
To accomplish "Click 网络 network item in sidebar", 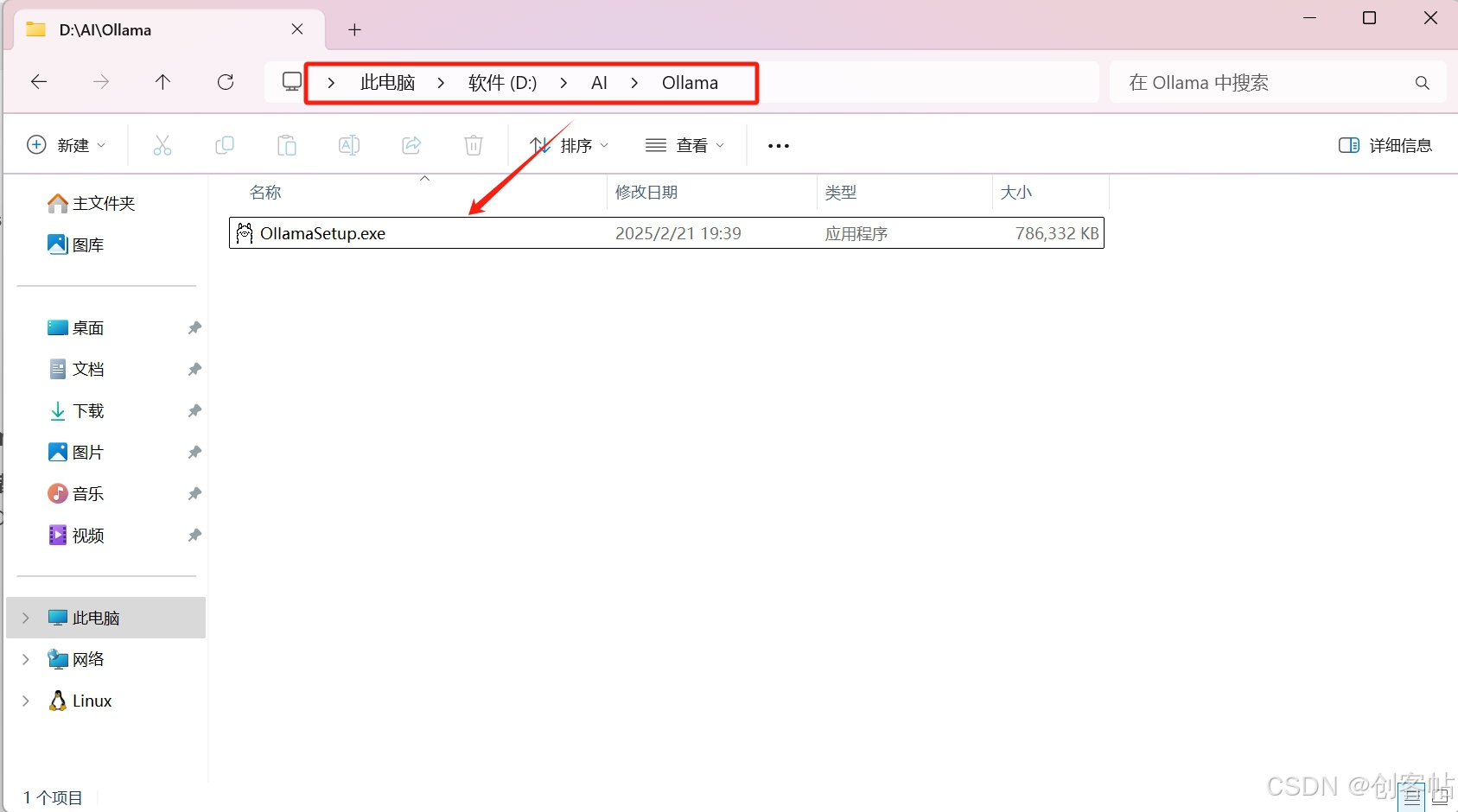I will 75,659.
